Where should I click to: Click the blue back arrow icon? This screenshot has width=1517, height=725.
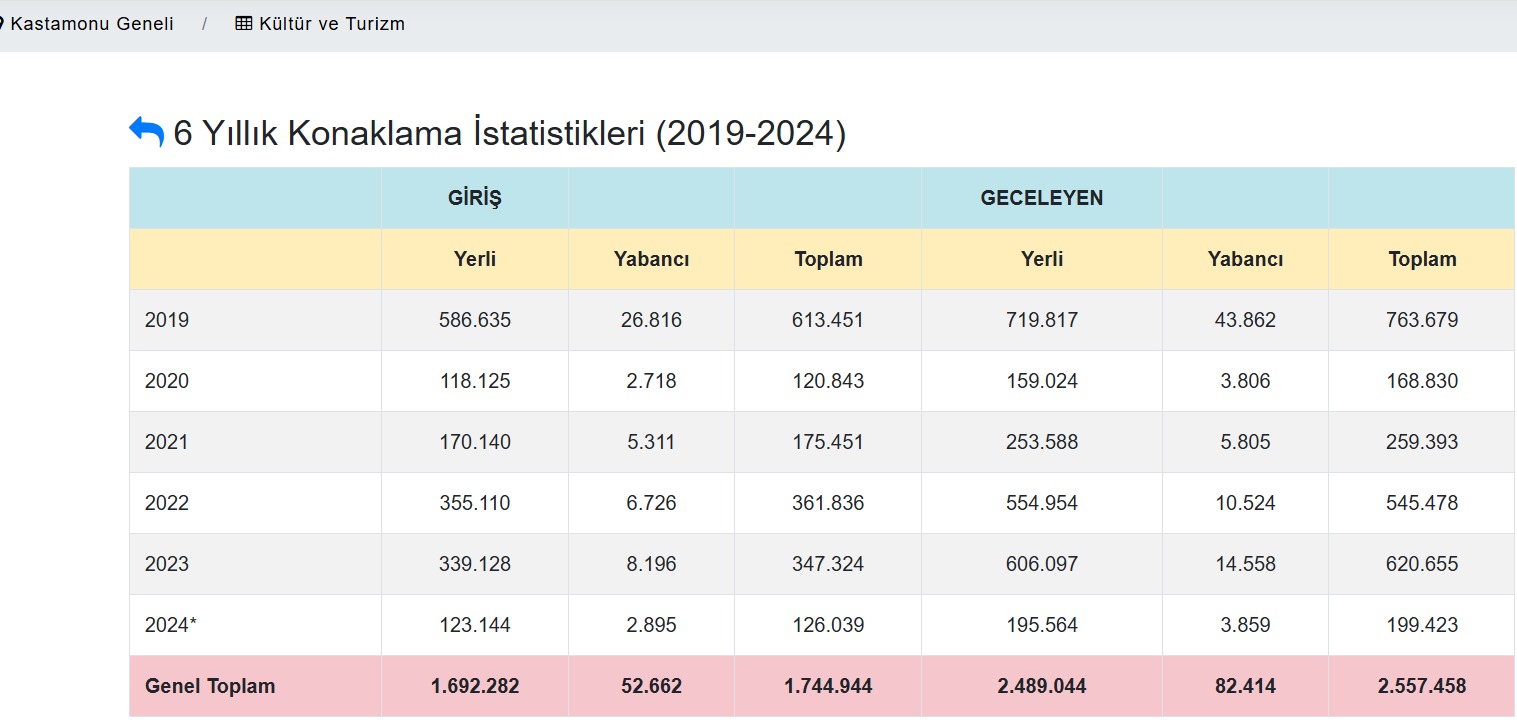[146, 132]
